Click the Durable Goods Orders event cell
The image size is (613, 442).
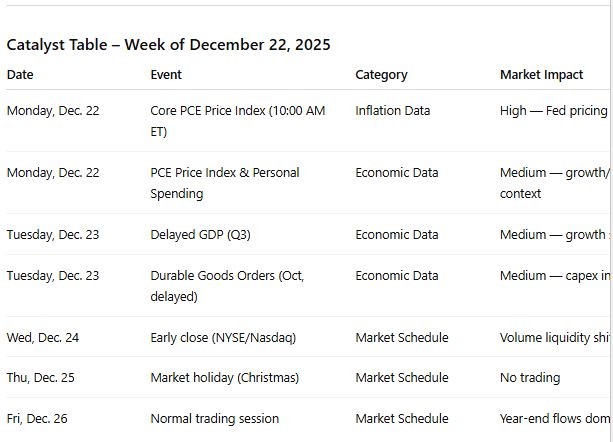227,286
